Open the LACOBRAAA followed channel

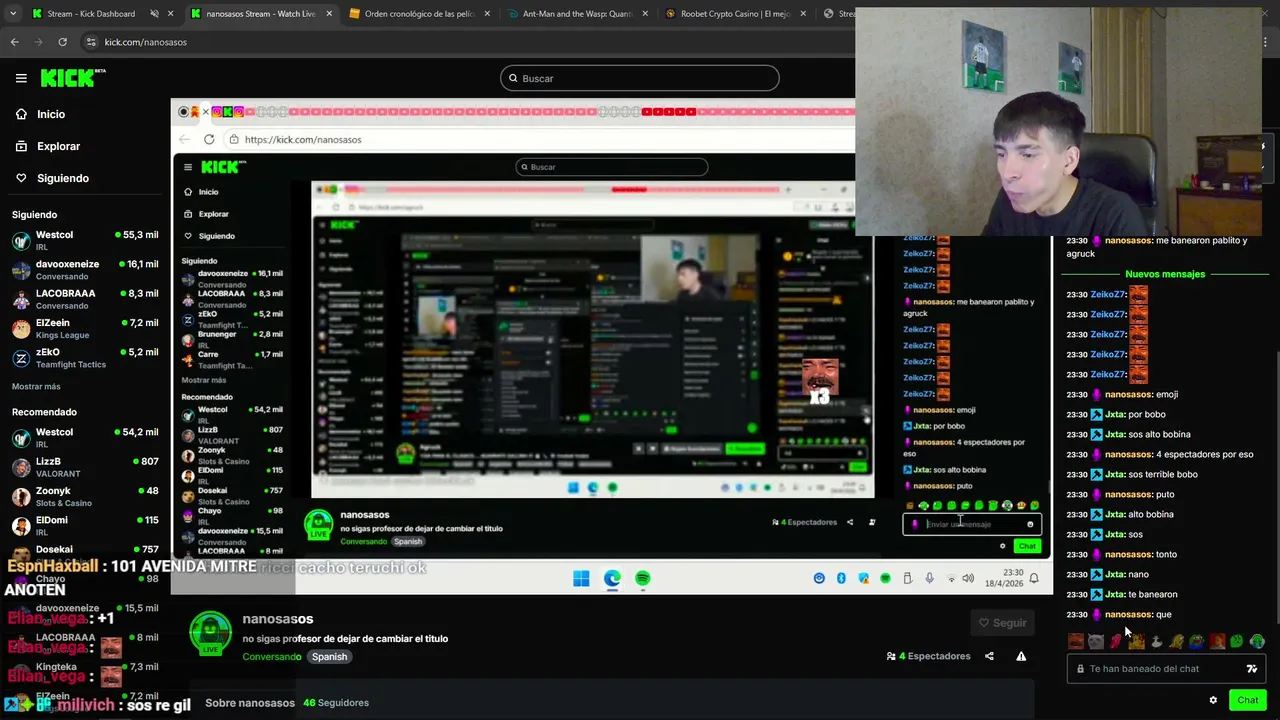[85, 299]
